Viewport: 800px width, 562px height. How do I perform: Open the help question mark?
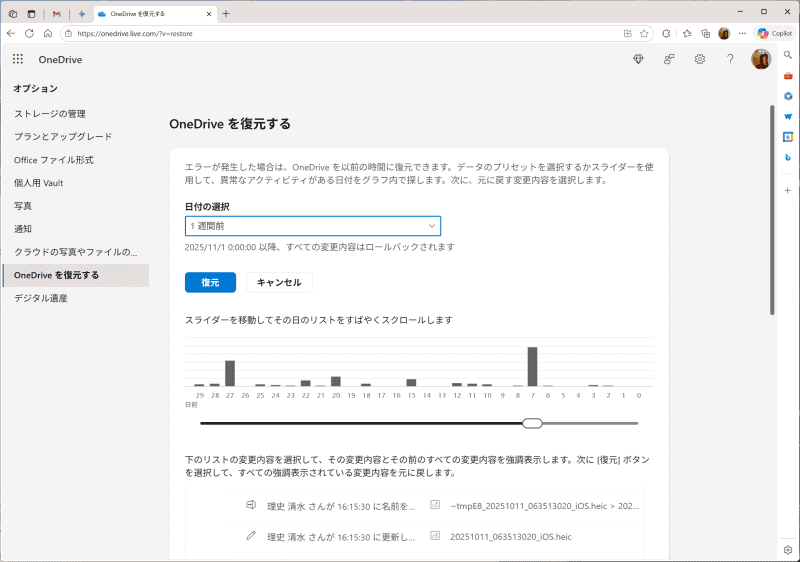pyautogui.click(x=730, y=59)
